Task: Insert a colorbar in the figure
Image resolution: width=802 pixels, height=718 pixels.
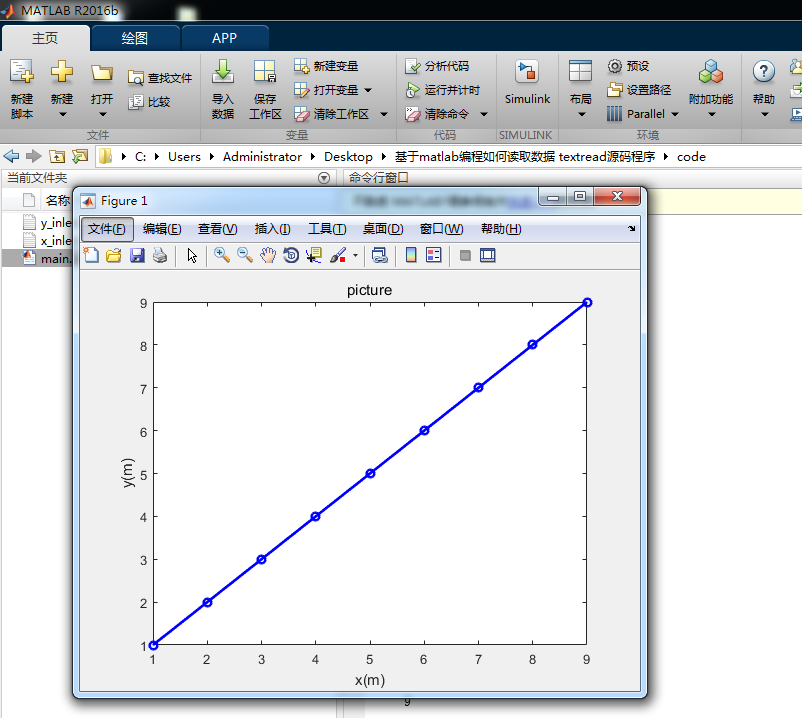Action: [x=411, y=255]
